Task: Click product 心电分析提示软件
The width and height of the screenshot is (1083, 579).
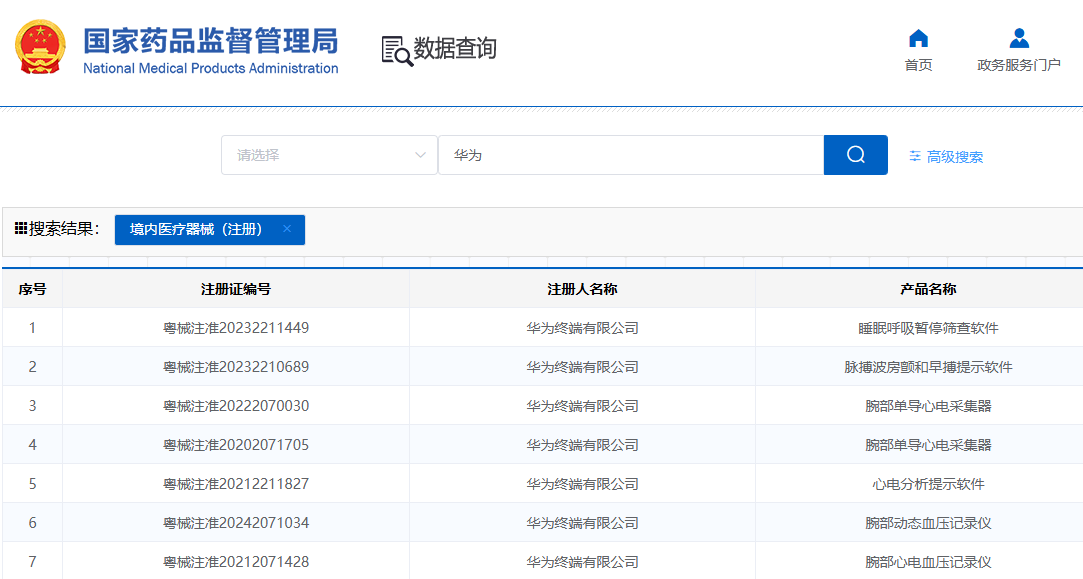Action: (928, 484)
